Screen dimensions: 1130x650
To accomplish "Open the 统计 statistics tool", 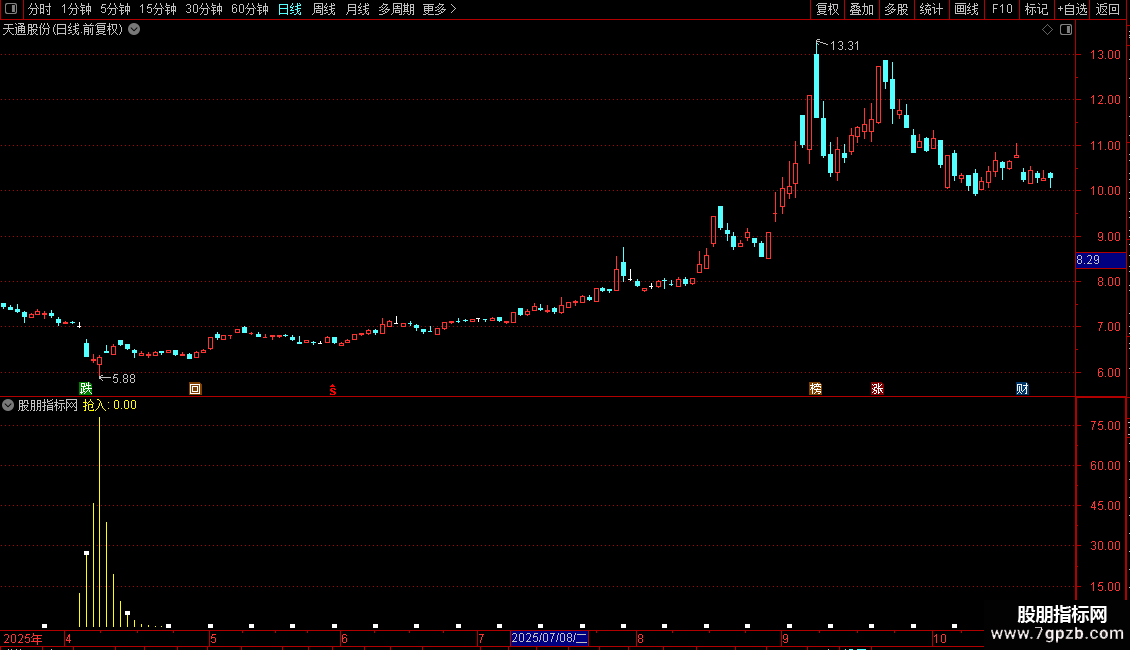I will [931, 9].
